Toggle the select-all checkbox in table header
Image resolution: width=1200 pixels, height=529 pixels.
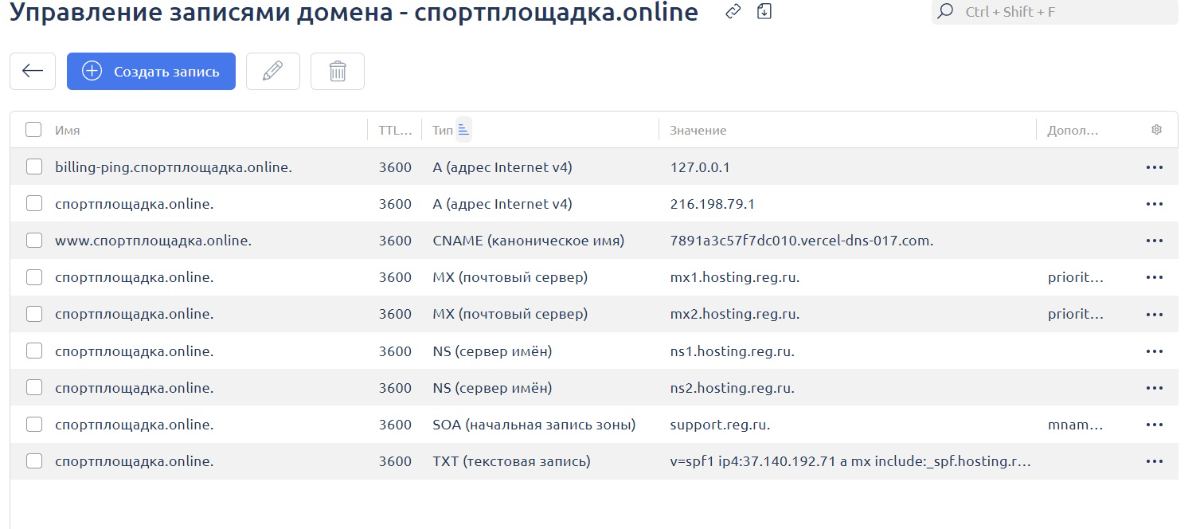(x=33, y=130)
